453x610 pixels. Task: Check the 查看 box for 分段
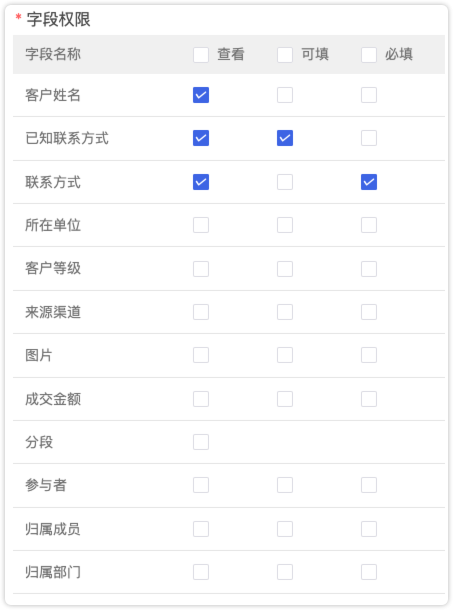[x=201, y=442]
